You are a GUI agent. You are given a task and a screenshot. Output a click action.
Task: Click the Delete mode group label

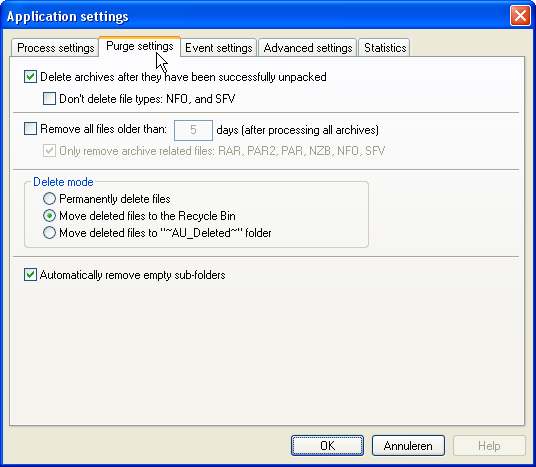pyautogui.click(x=63, y=182)
